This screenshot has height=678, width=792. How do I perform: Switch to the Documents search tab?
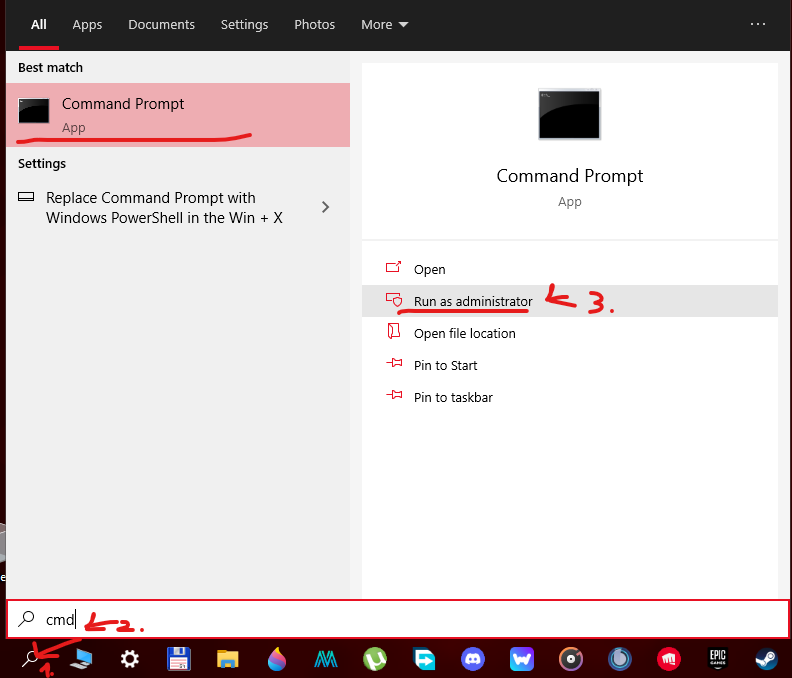click(x=162, y=24)
